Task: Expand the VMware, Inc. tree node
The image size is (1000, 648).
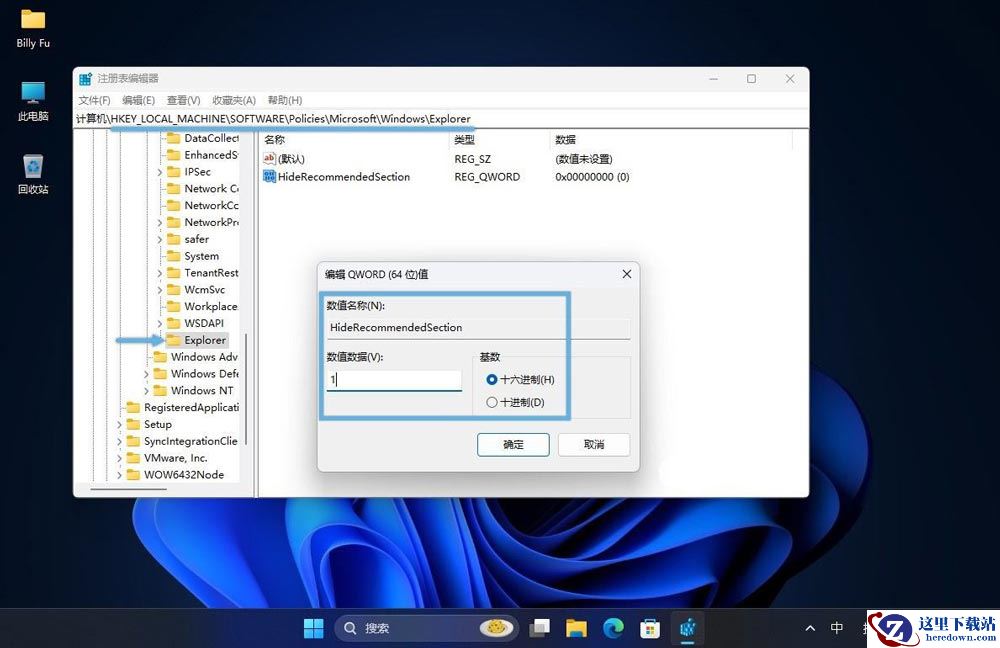Action: (119, 458)
